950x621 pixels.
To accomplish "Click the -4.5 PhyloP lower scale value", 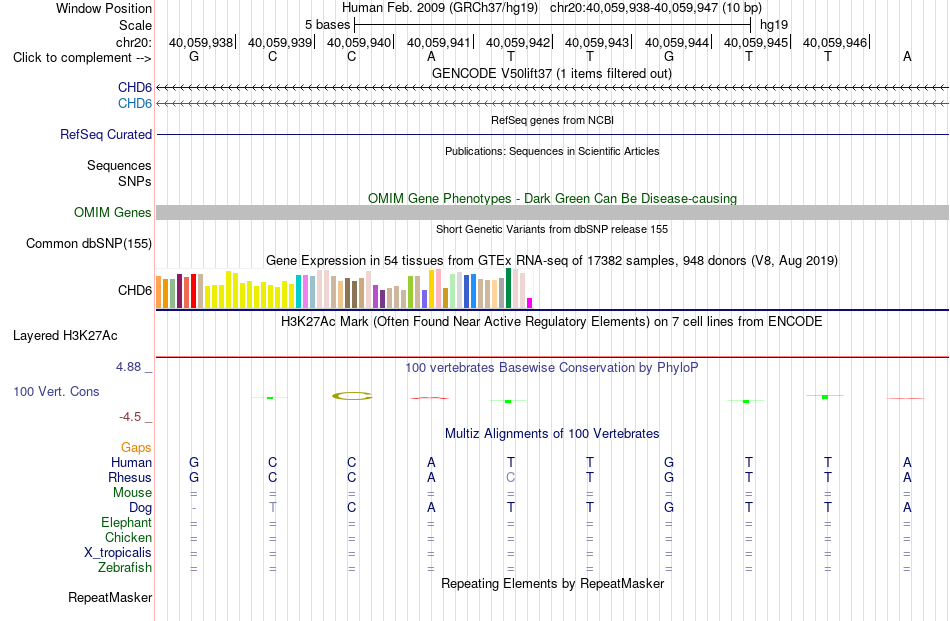I will pos(130,416).
